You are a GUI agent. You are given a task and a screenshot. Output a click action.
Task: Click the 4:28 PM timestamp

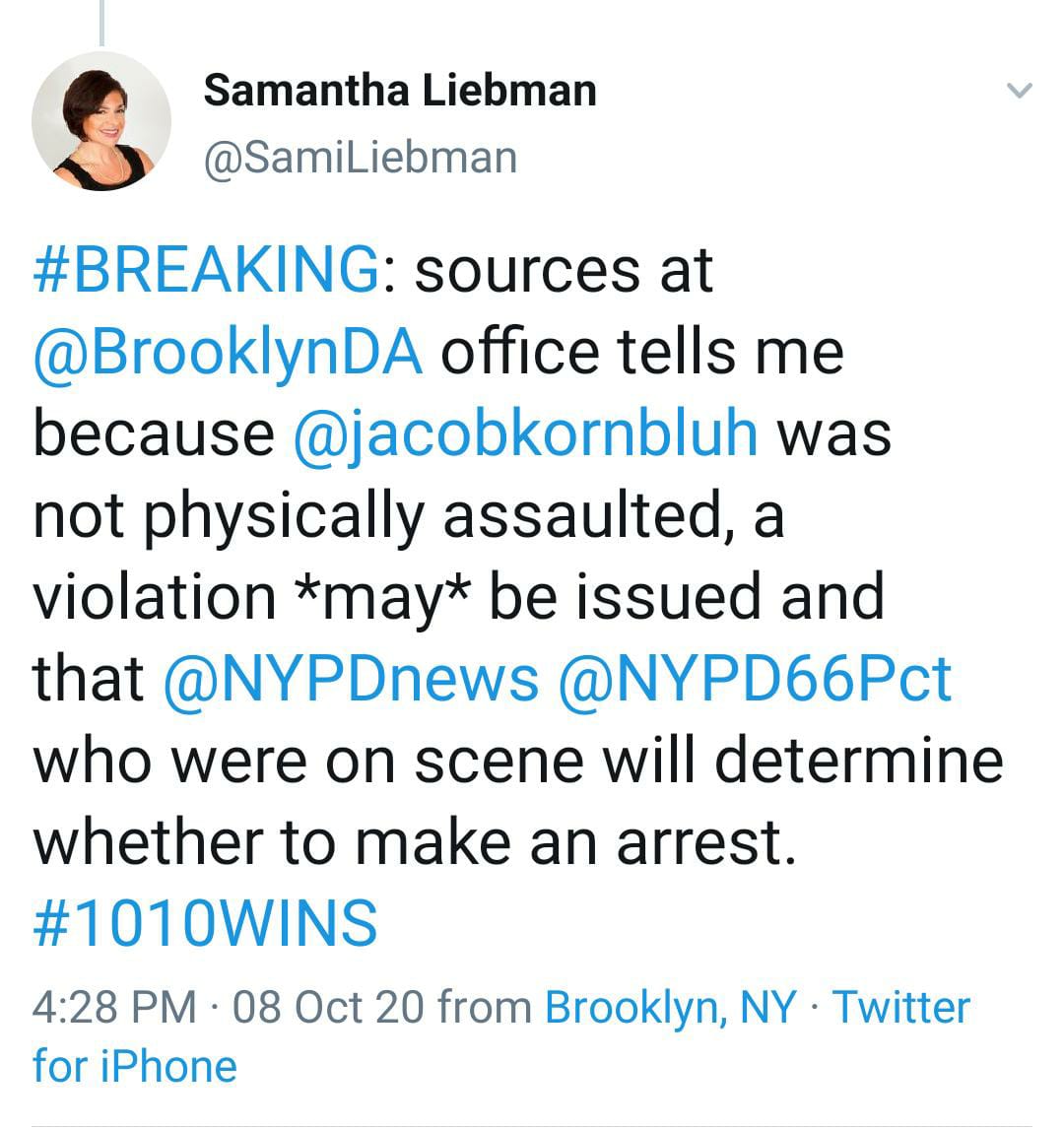pos(114,1007)
